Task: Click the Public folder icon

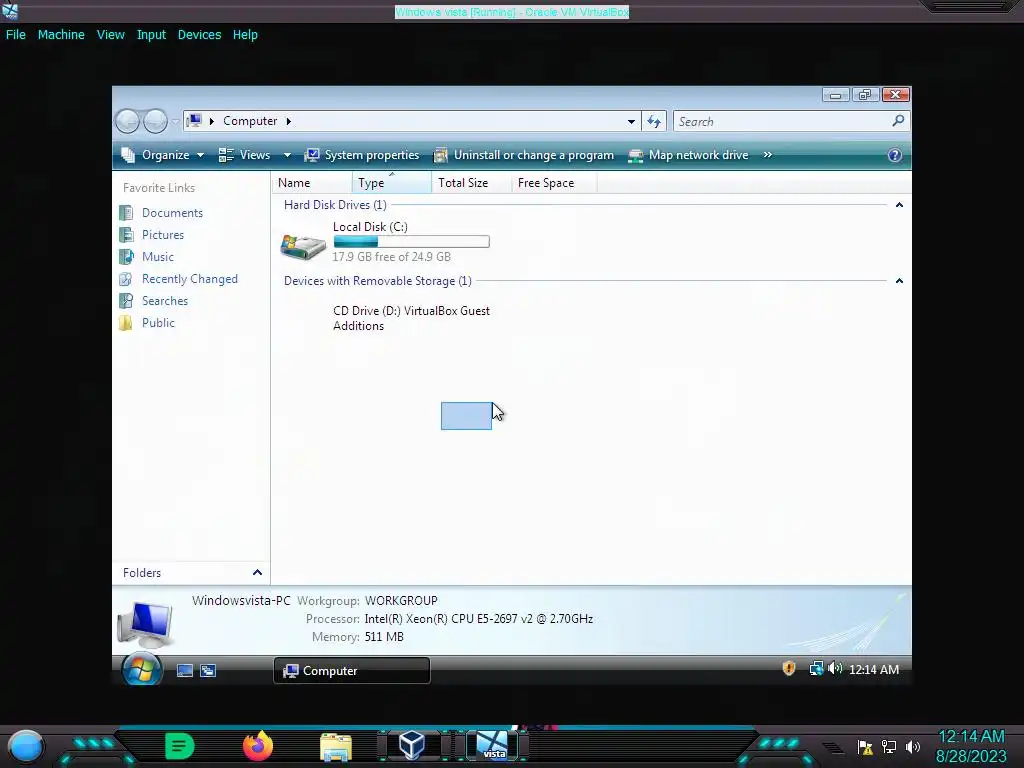Action: click(126, 323)
